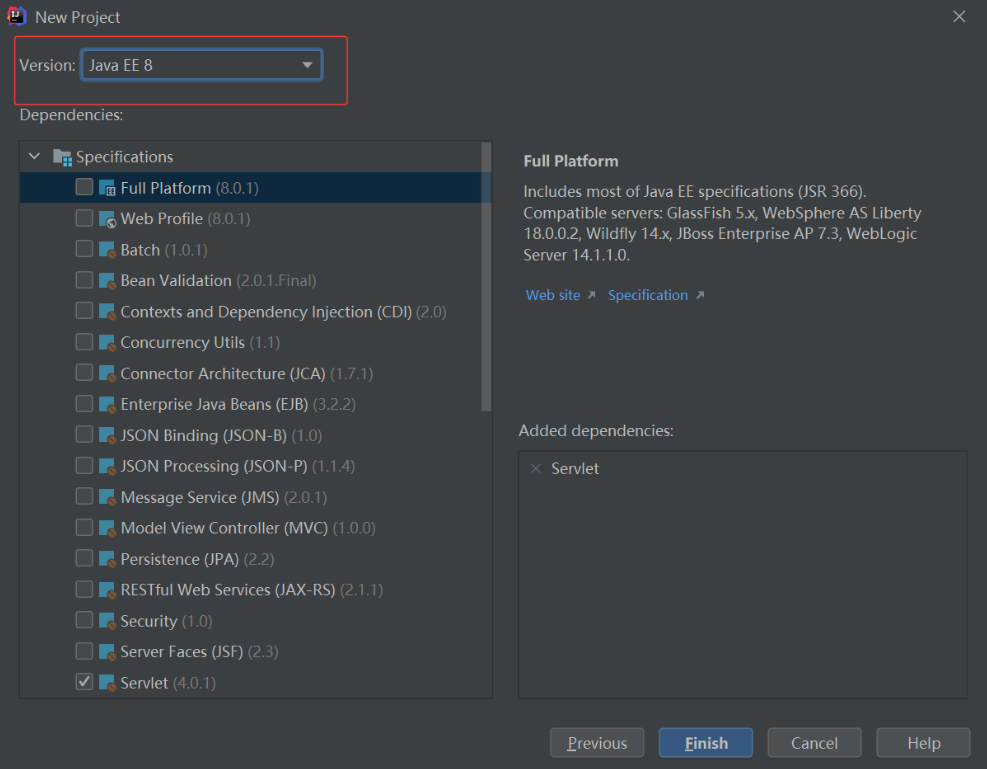Screen dimensions: 987x769
Task: Open the Java EE Version dropdown
Action: click(201, 65)
